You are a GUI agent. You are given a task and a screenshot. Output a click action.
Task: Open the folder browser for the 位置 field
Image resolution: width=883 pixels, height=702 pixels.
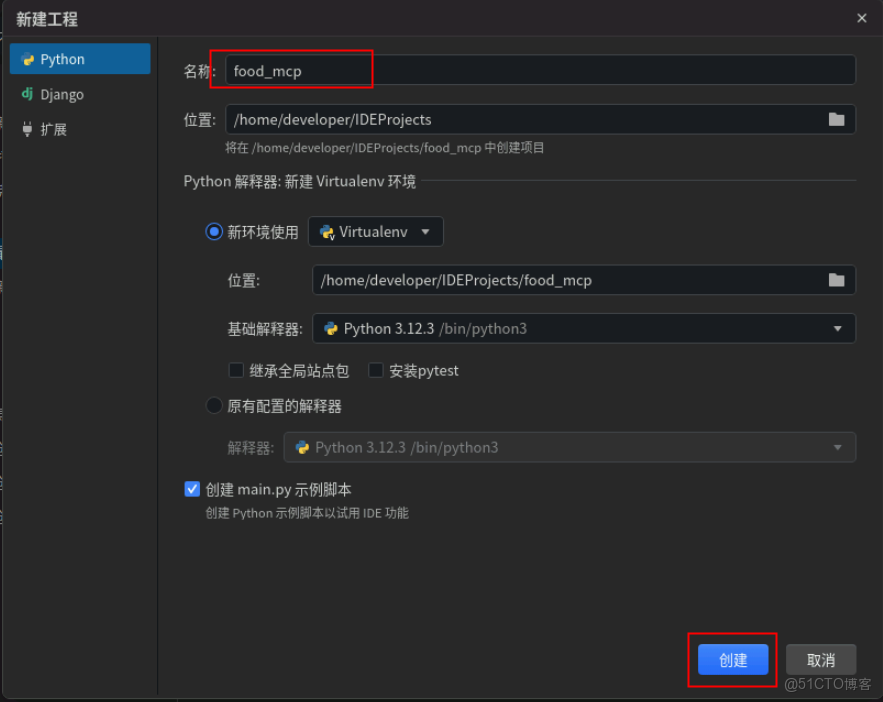pos(837,118)
